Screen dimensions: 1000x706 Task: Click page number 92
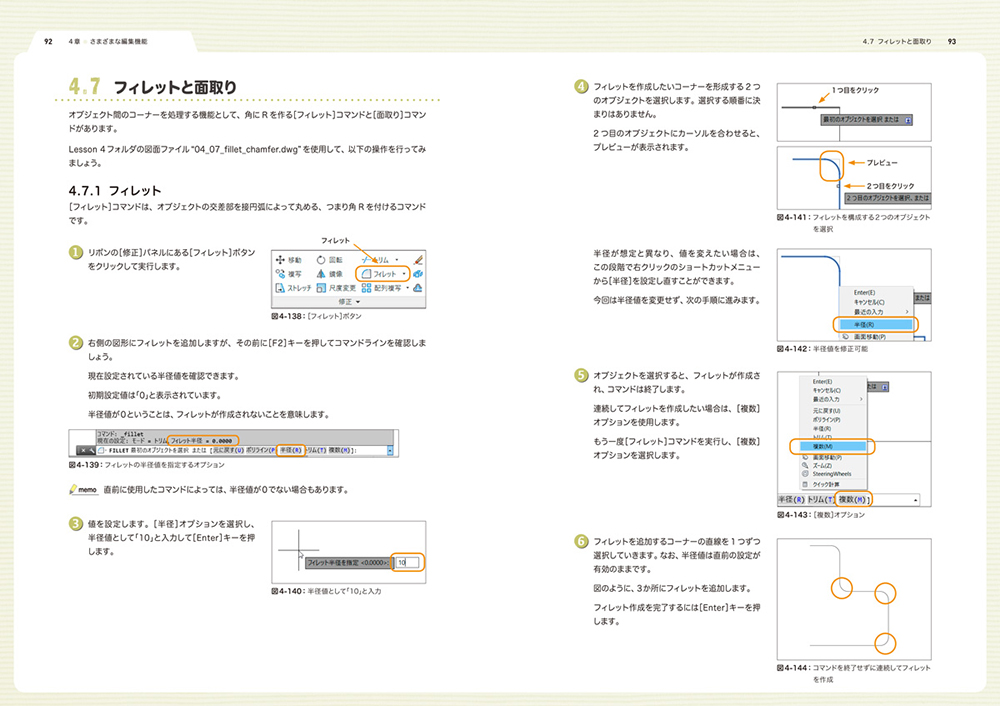coord(48,41)
